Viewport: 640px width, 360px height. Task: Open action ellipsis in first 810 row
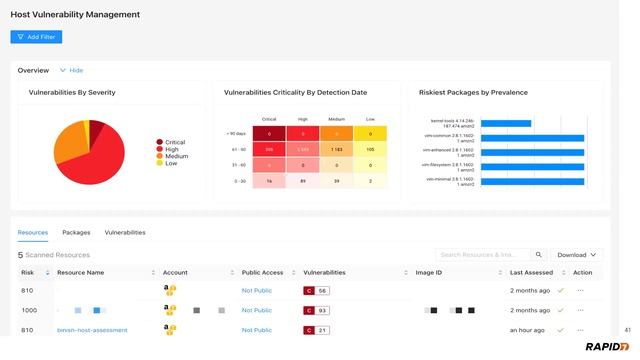(x=580, y=291)
